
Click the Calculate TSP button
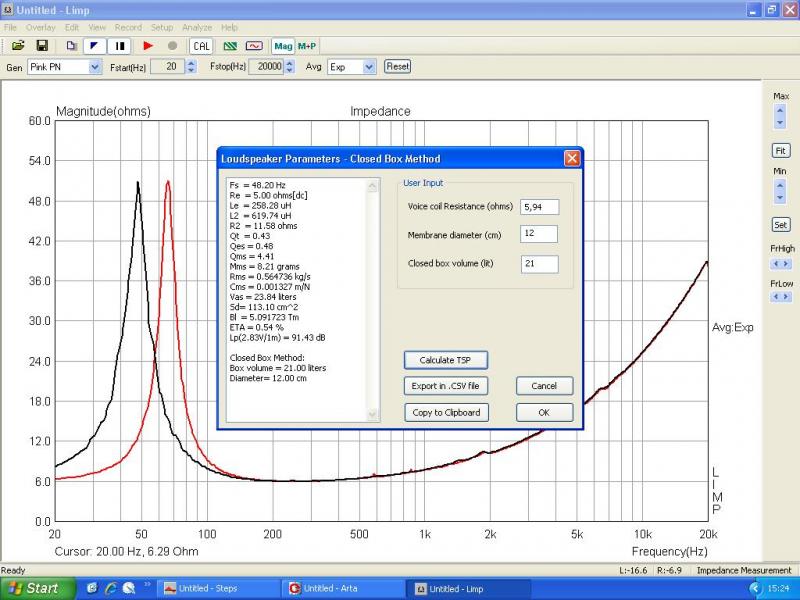pyautogui.click(x=445, y=360)
